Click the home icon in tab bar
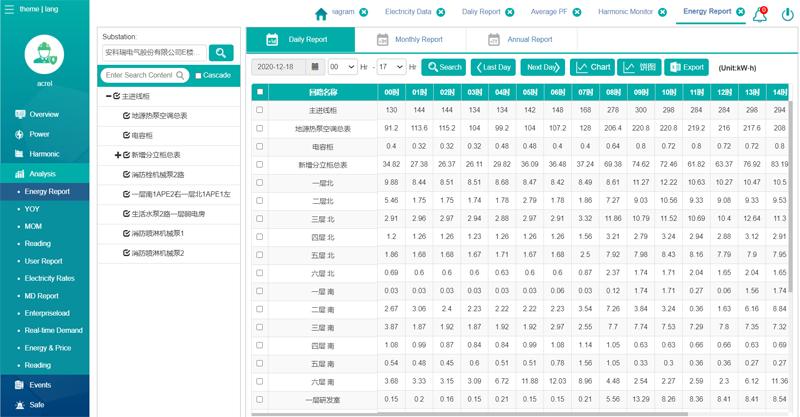The height and width of the screenshot is (417, 800). 321,13
